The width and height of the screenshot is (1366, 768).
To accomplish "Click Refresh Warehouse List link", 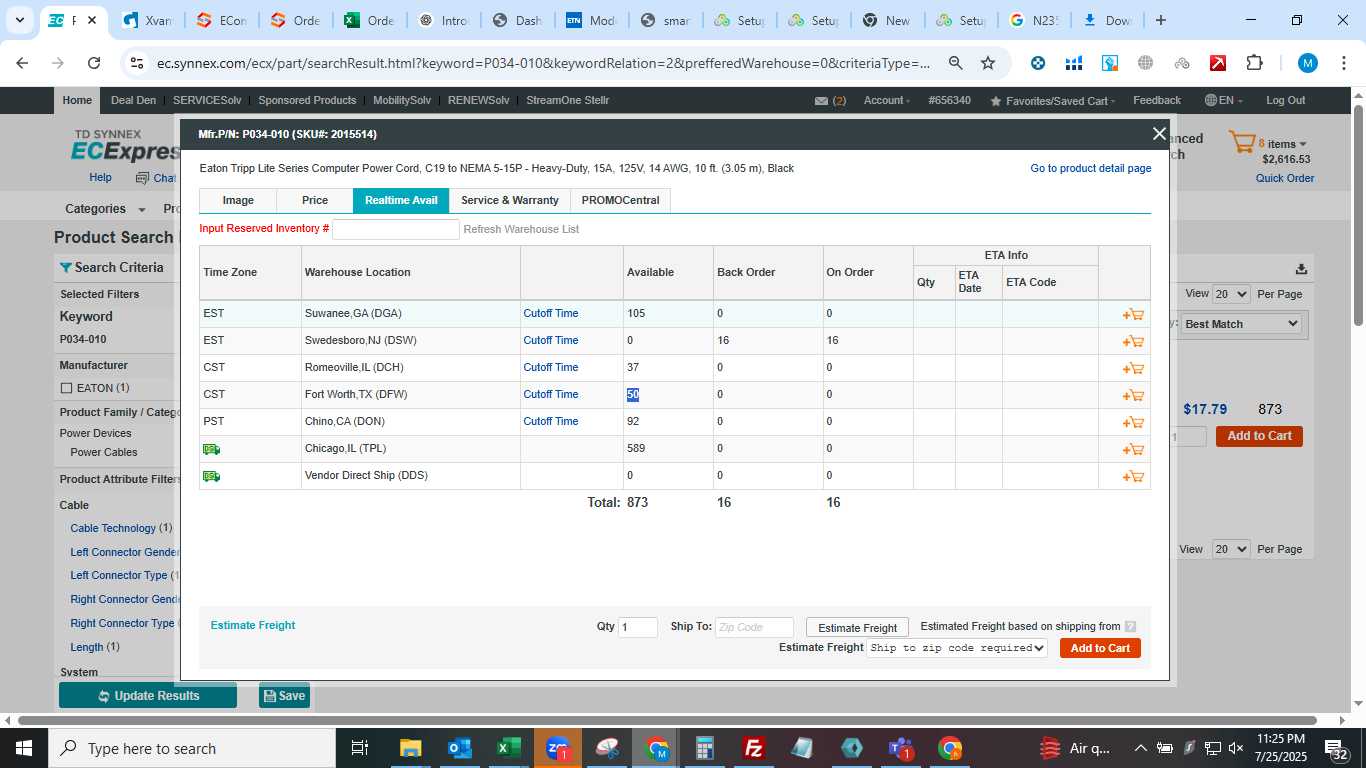I will tap(521, 230).
